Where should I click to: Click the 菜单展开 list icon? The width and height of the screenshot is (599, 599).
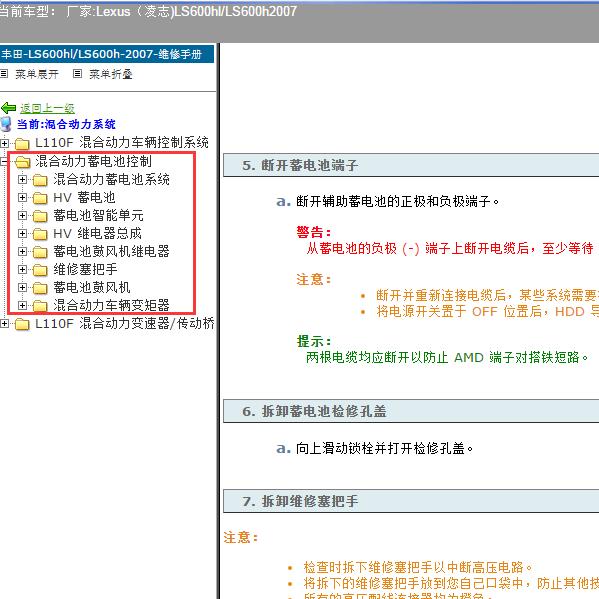pos(4,73)
